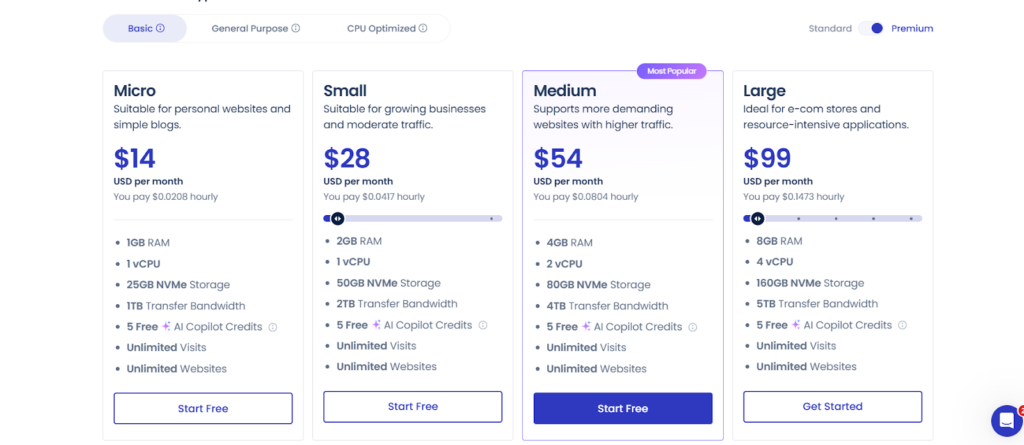1024x445 pixels.
Task: Click the sparkle icon in Large plan credits
Action: click(797, 325)
